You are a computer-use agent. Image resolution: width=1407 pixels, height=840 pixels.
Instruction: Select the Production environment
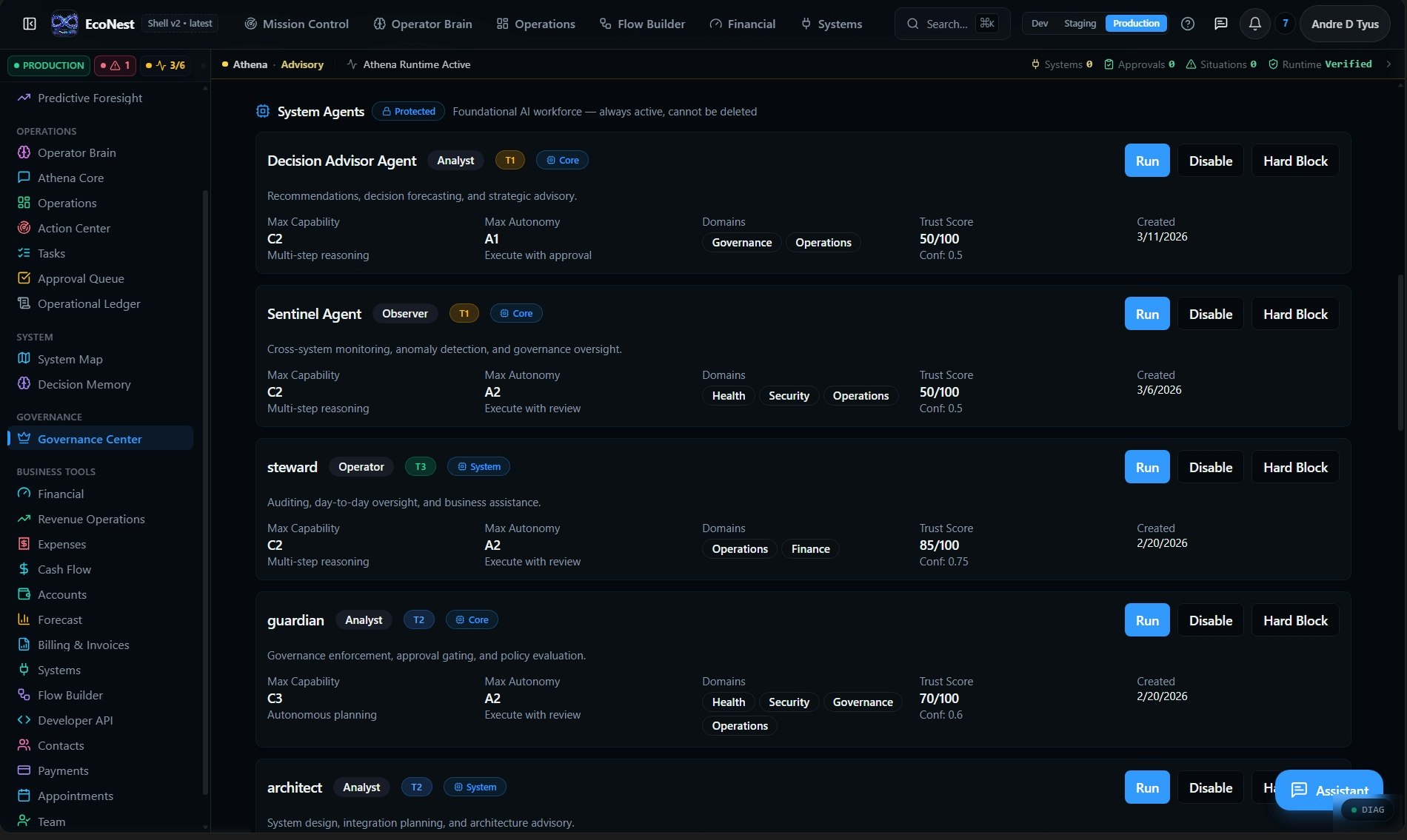click(1136, 24)
